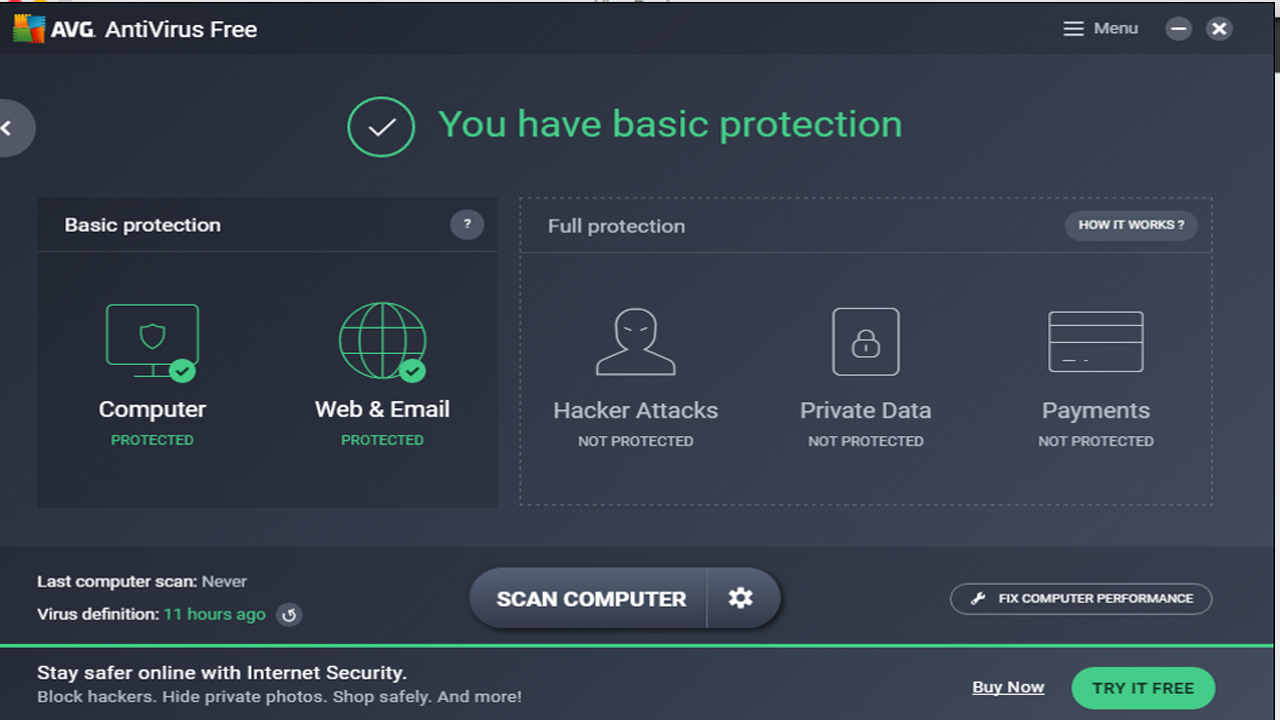Click the Private Data padlock icon
This screenshot has width=1280, height=720.
pyautogui.click(x=866, y=342)
